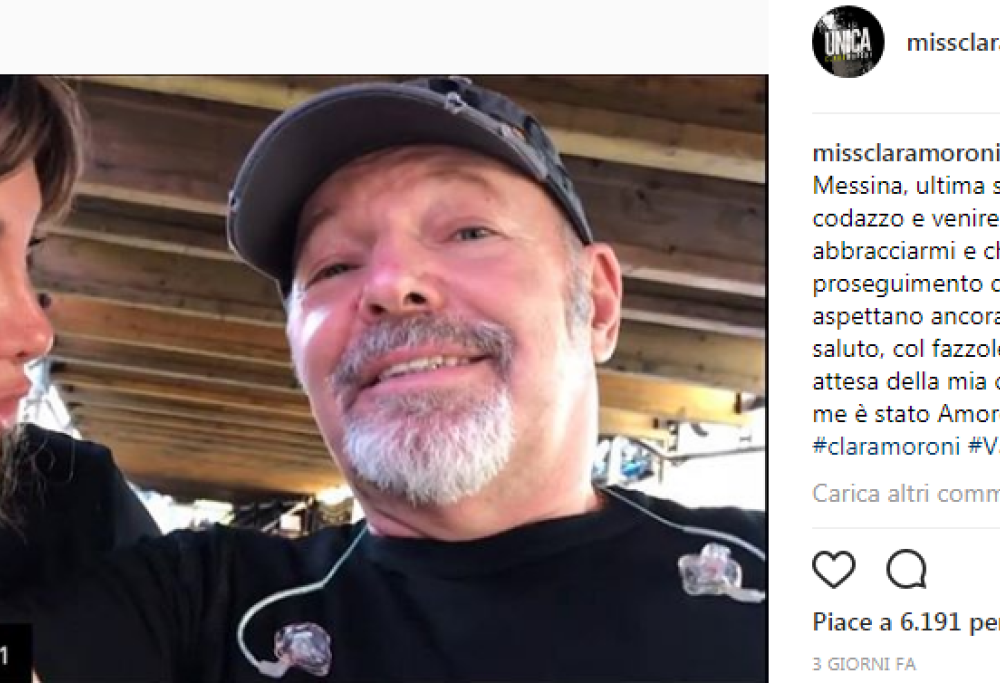Click the bold missclaramoroni username in the caption
The image size is (1000, 683).
click(x=906, y=154)
